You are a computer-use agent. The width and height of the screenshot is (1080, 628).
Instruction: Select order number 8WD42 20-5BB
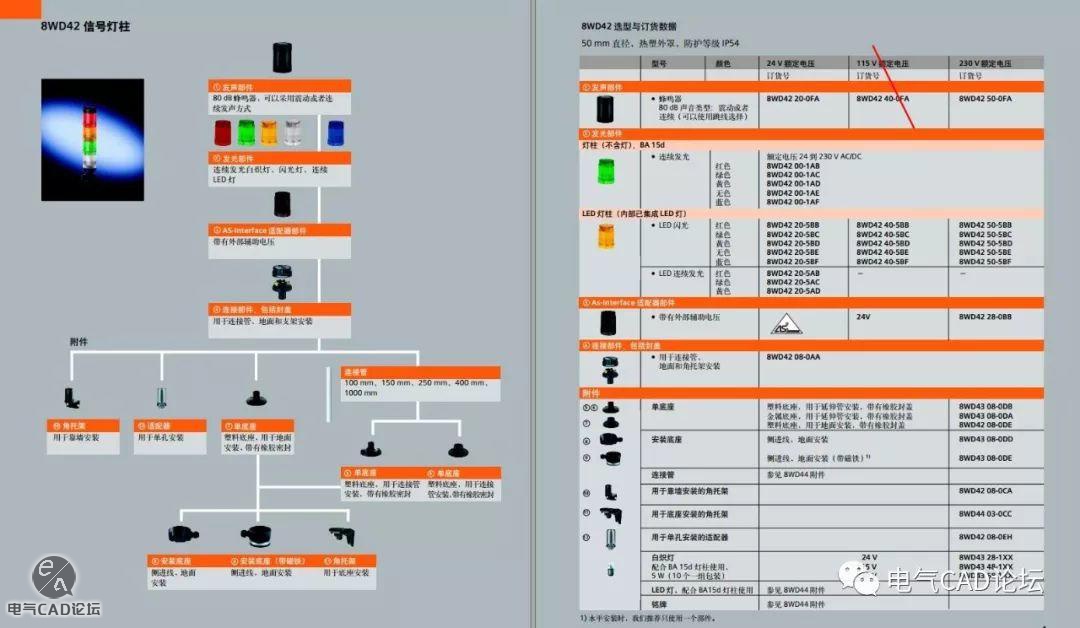793,225
